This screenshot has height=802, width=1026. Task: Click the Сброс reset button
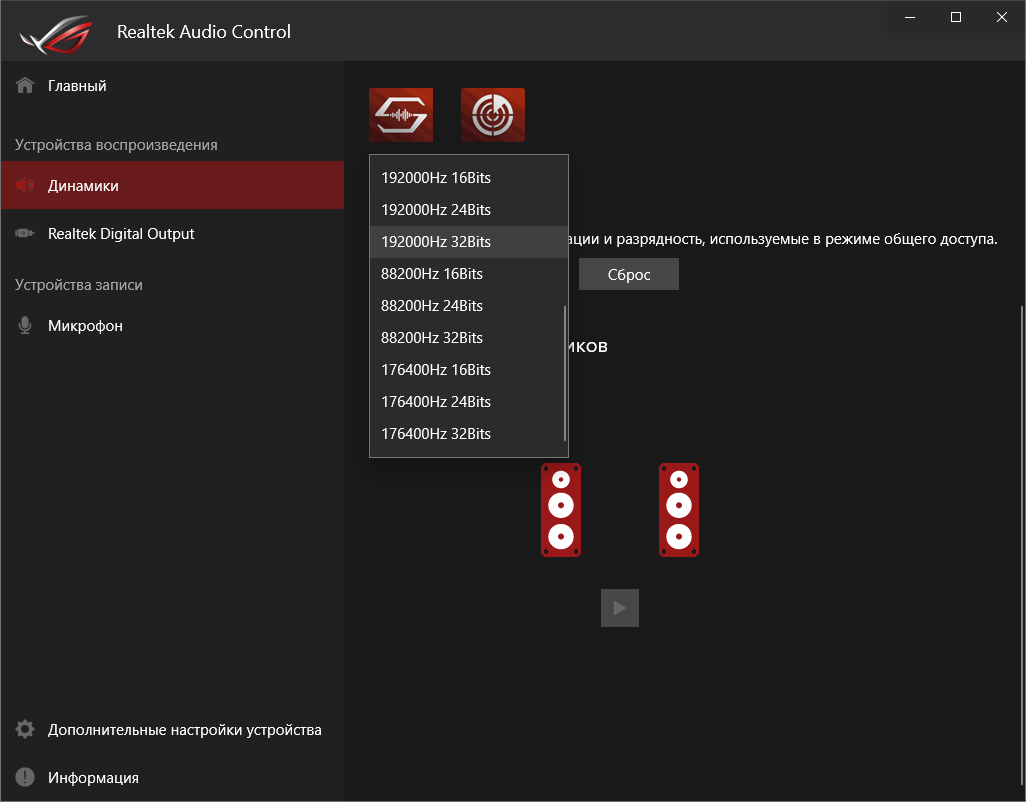pos(629,274)
